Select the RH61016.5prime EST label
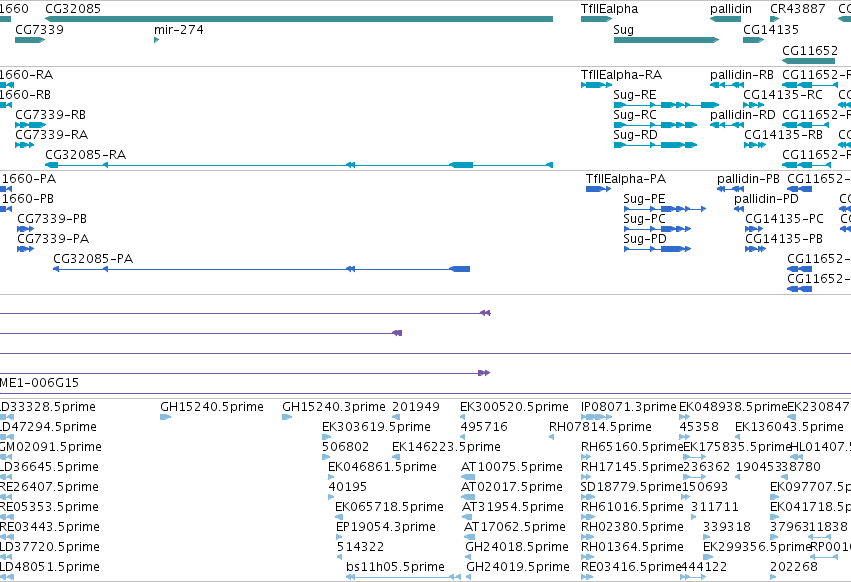The image size is (851, 582). pyautogui.click(x=632, y=507)
